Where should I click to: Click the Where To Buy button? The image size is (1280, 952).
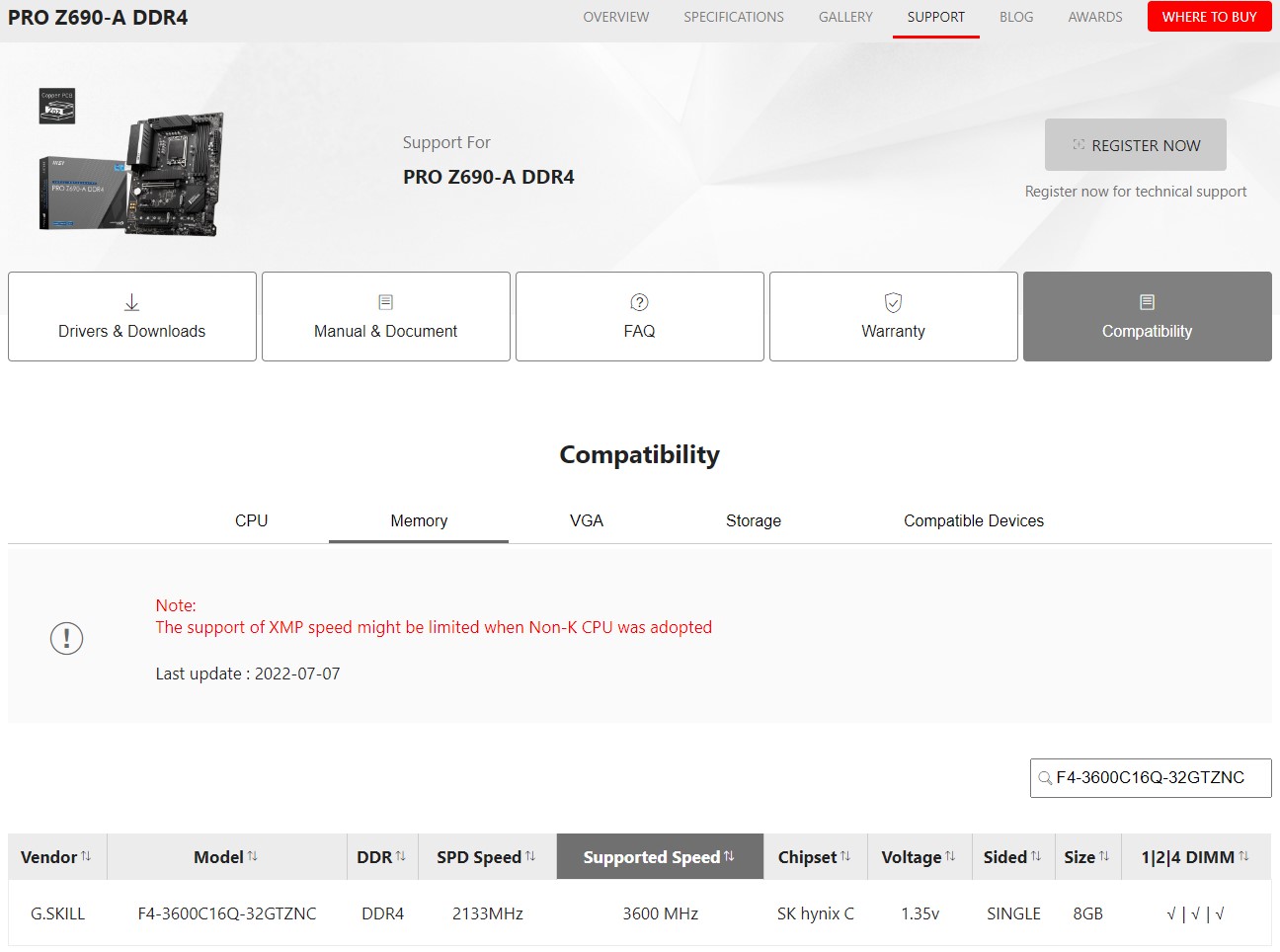pos(1210,17)
